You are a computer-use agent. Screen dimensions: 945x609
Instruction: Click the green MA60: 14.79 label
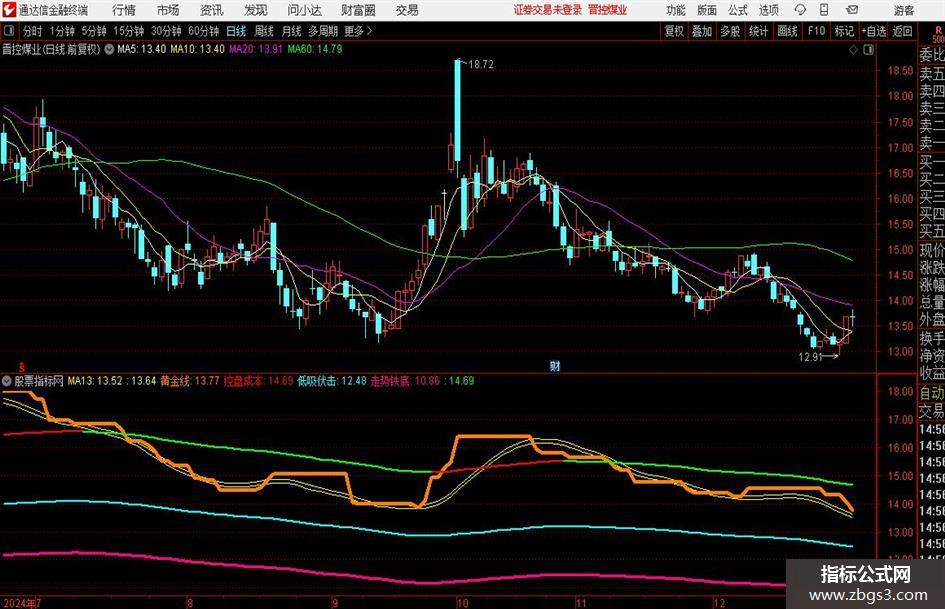(x=315, y=49)
